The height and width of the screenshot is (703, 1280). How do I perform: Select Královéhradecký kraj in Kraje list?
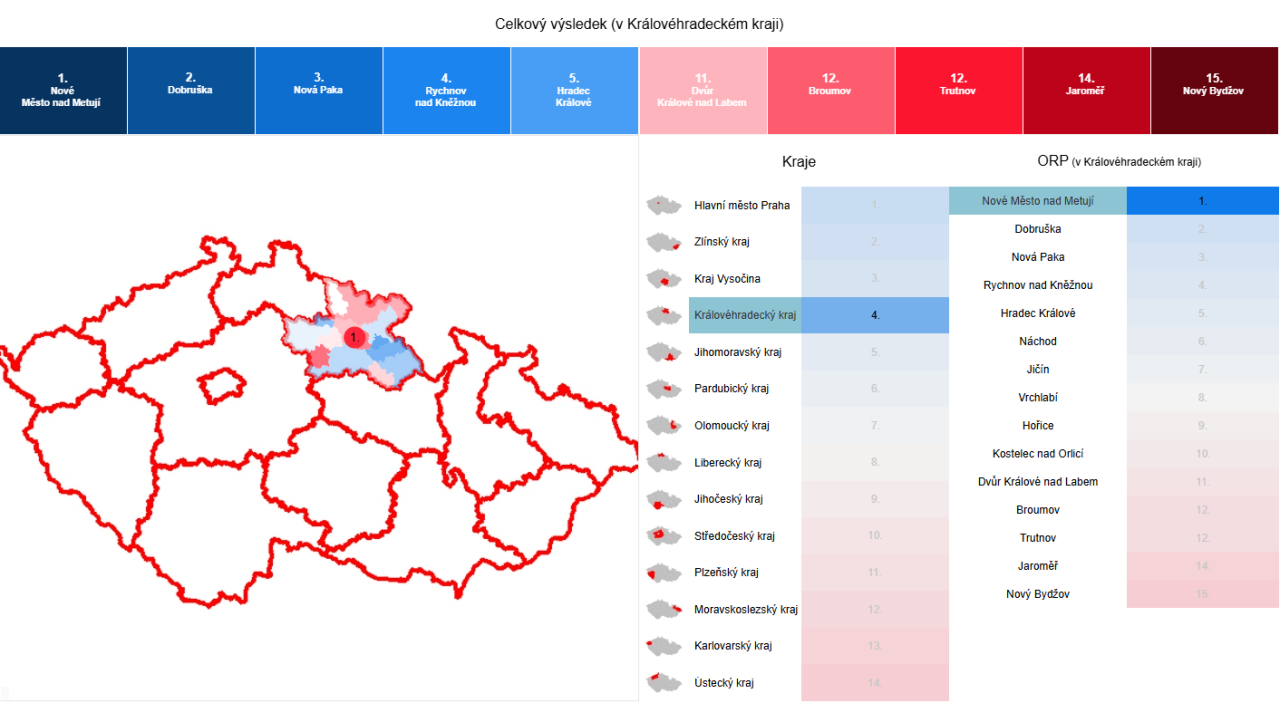745,315
